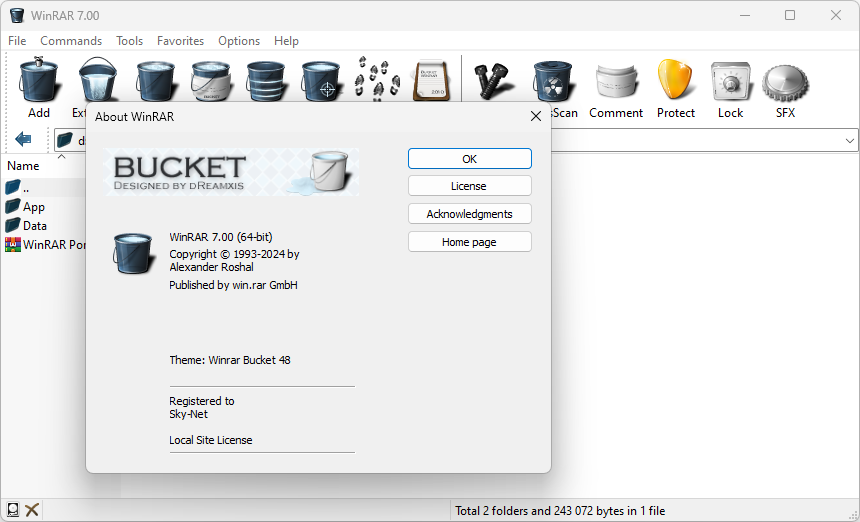This screenshot has height=522, width=860.
Task: Click the Info clipboard toolbar icon
Action: (432, 81)
